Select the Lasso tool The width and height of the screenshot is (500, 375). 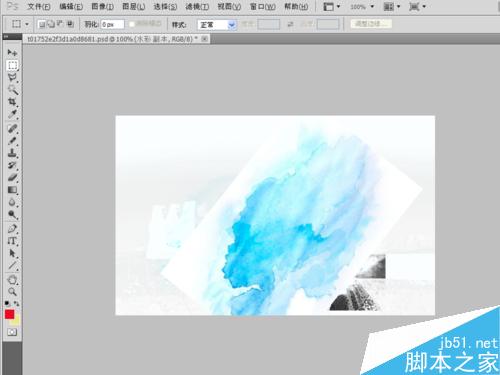[x=12, y=78]
